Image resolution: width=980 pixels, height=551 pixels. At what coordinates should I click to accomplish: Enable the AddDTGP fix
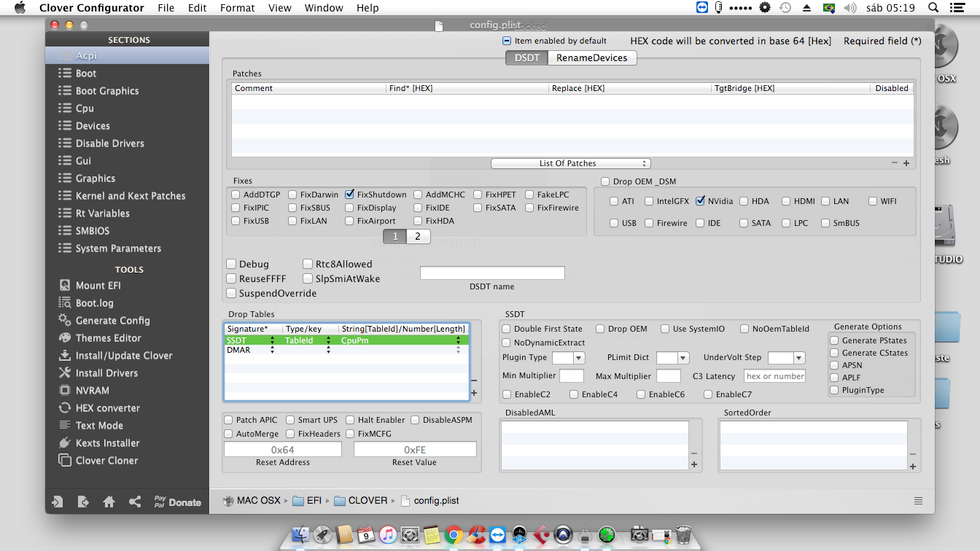tap(236, 195)
